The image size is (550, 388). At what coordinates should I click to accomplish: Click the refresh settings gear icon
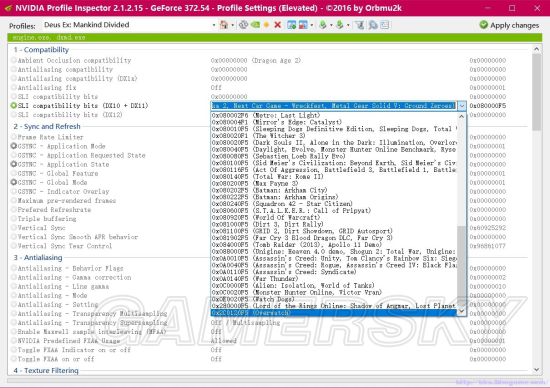point(243,25)
